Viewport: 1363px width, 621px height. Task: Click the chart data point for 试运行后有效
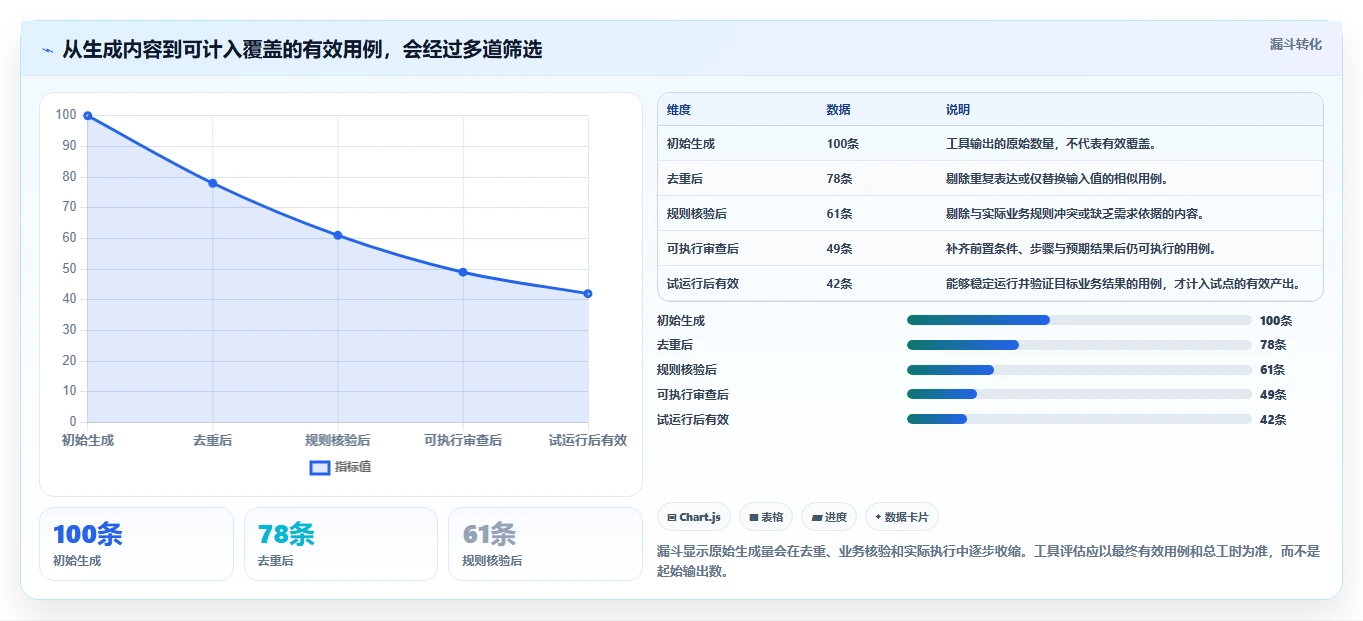click(x=588, y=293)
